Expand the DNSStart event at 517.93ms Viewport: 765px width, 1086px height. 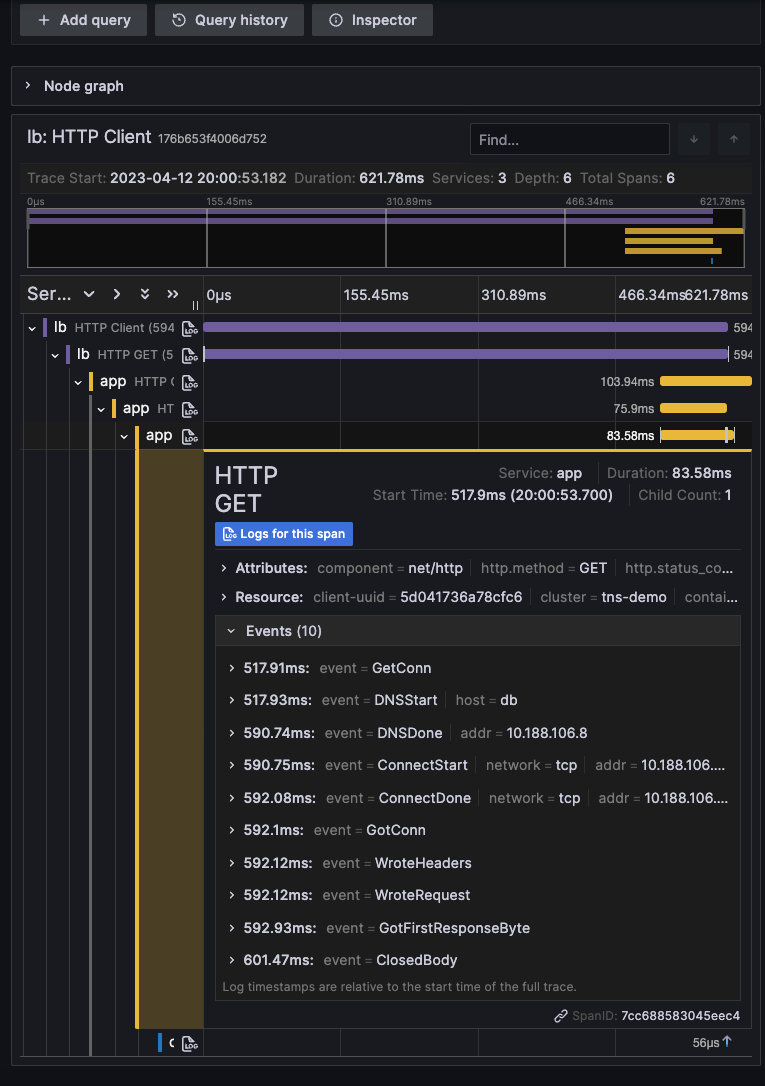tap(229, 700)
